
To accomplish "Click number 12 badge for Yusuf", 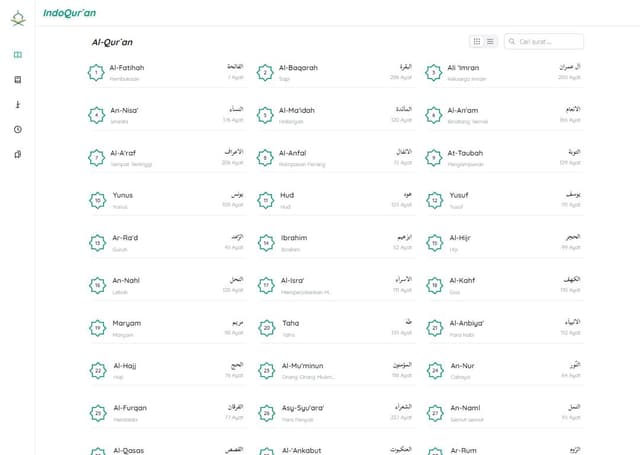I will pyautogui.click(x=435, y=200).
